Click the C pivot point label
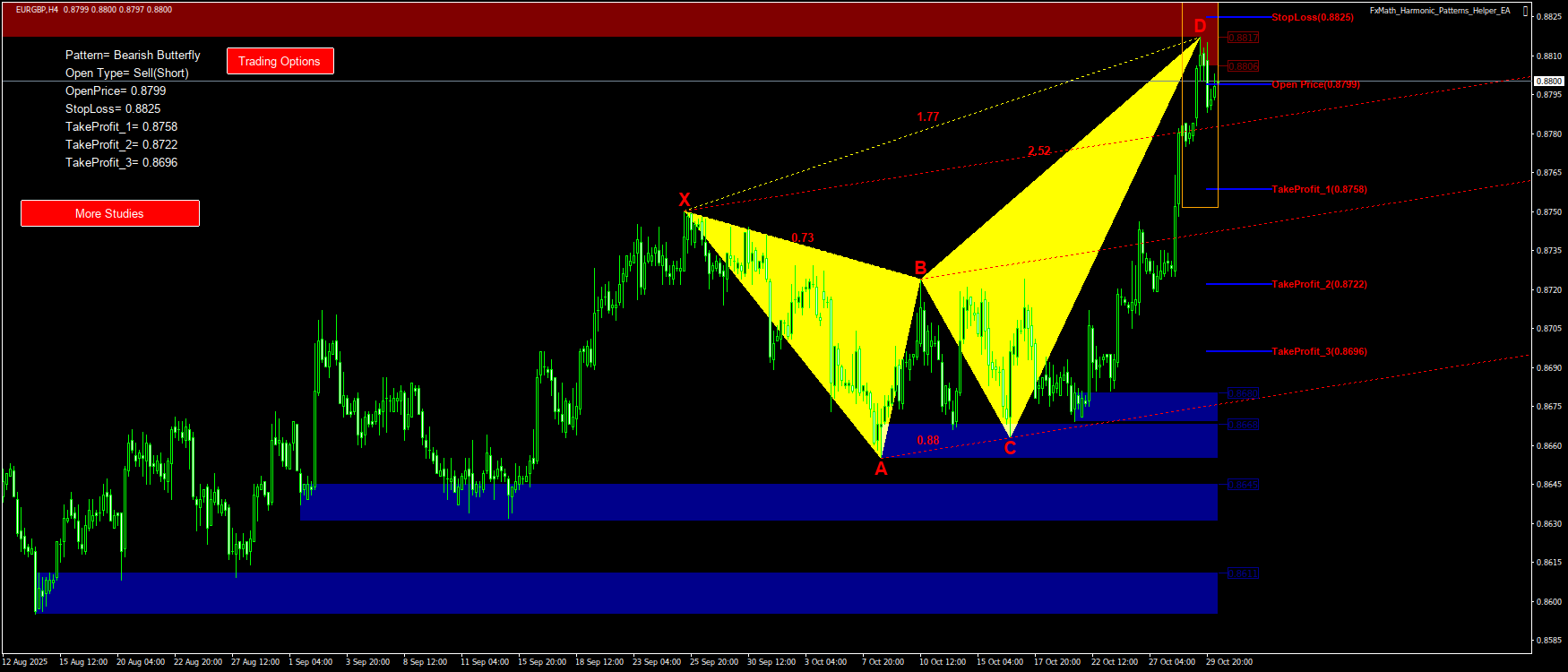1568x672 pixels. point(1010,448)
